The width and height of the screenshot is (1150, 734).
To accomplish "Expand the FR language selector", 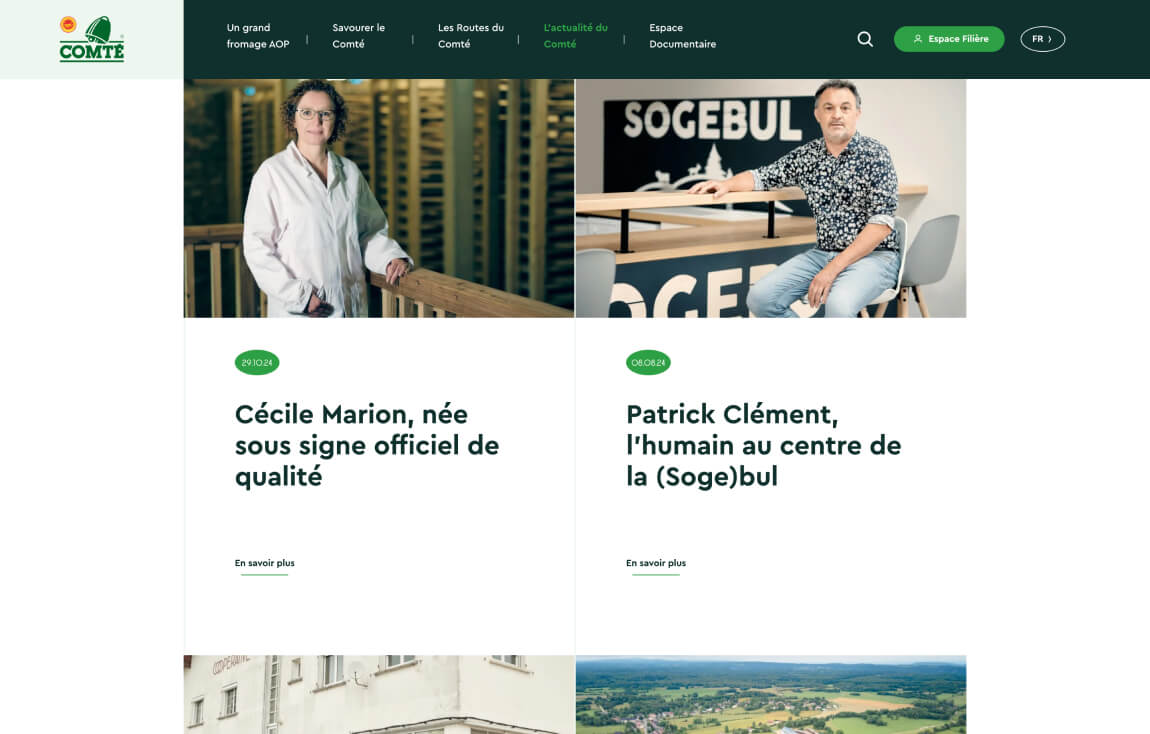I will 1042,39.
